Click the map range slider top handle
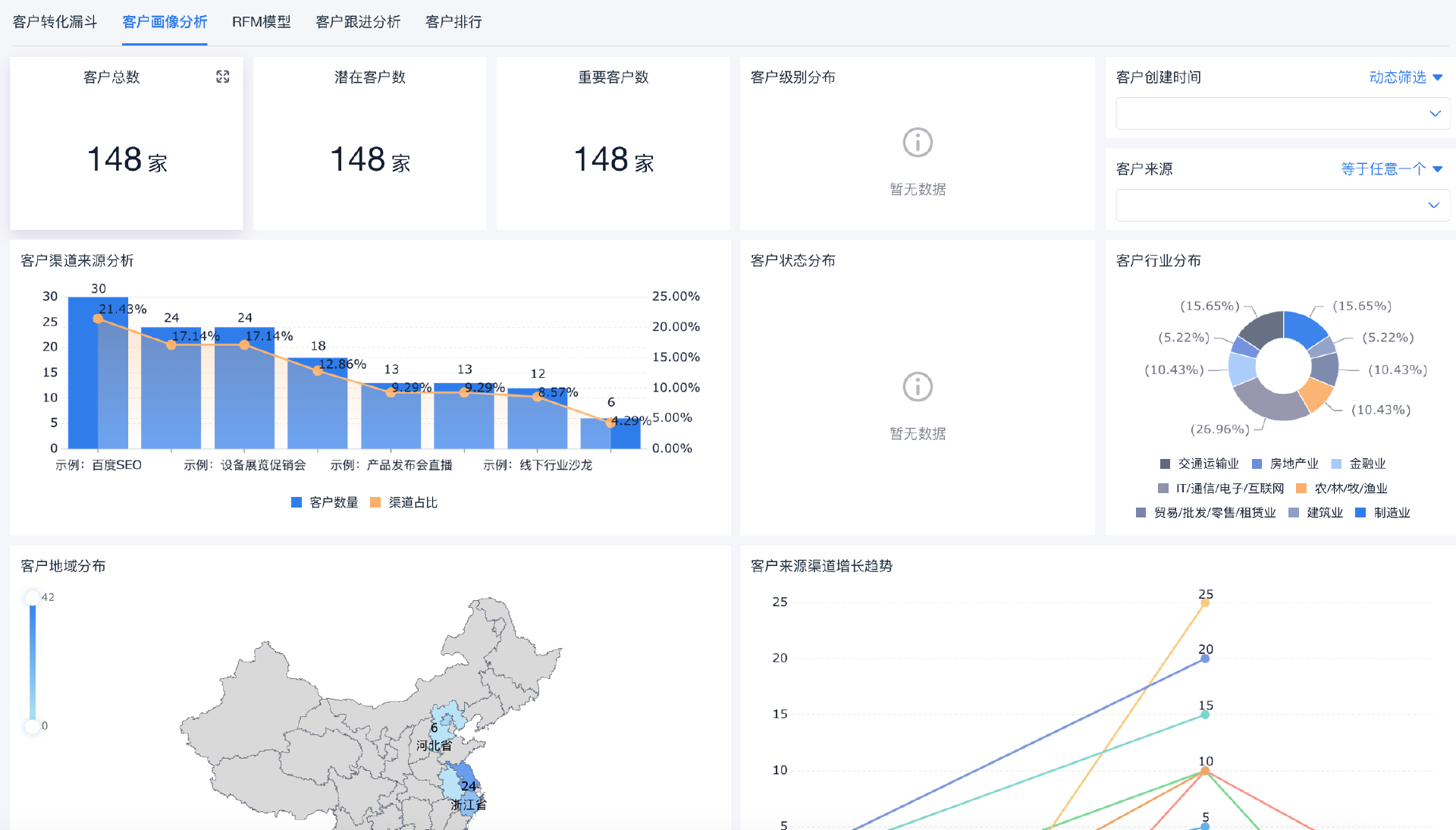The width and height of the screenshot is (1456, 830). tap(32, 598)
